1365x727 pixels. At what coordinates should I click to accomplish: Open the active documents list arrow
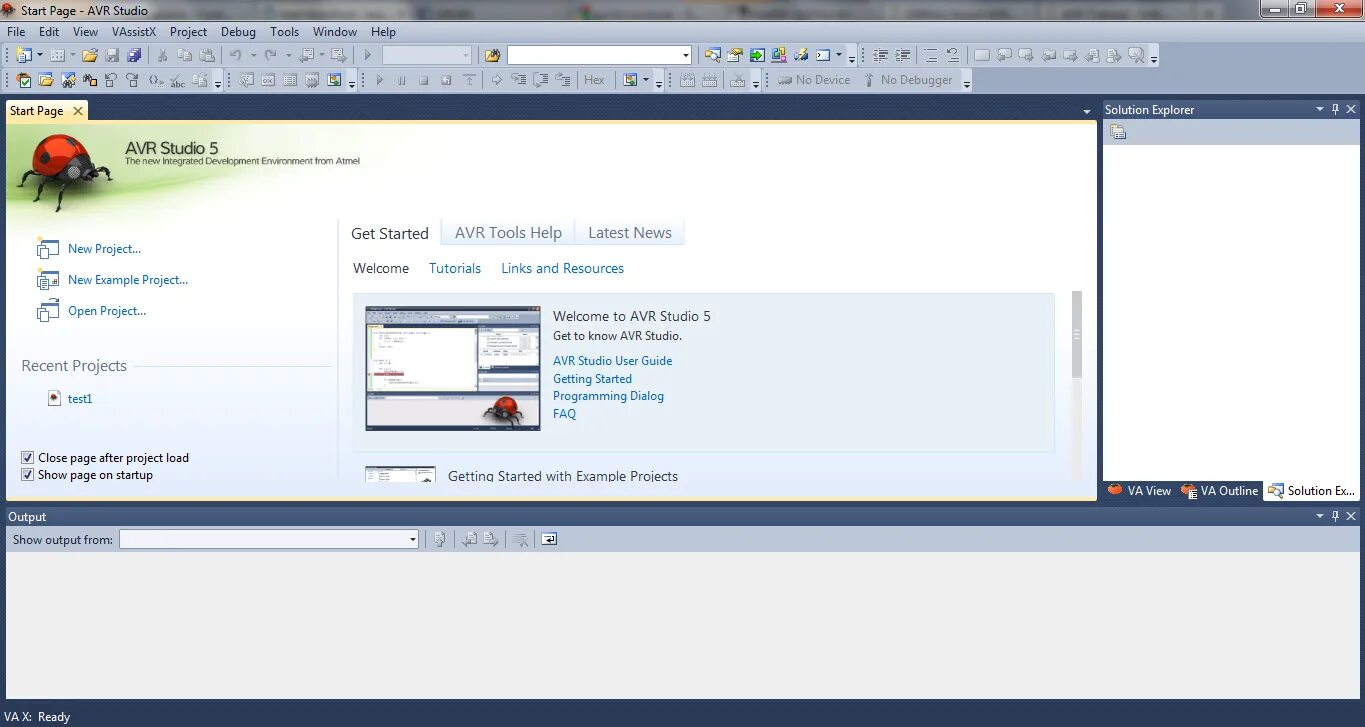(x=1087, y=111)
